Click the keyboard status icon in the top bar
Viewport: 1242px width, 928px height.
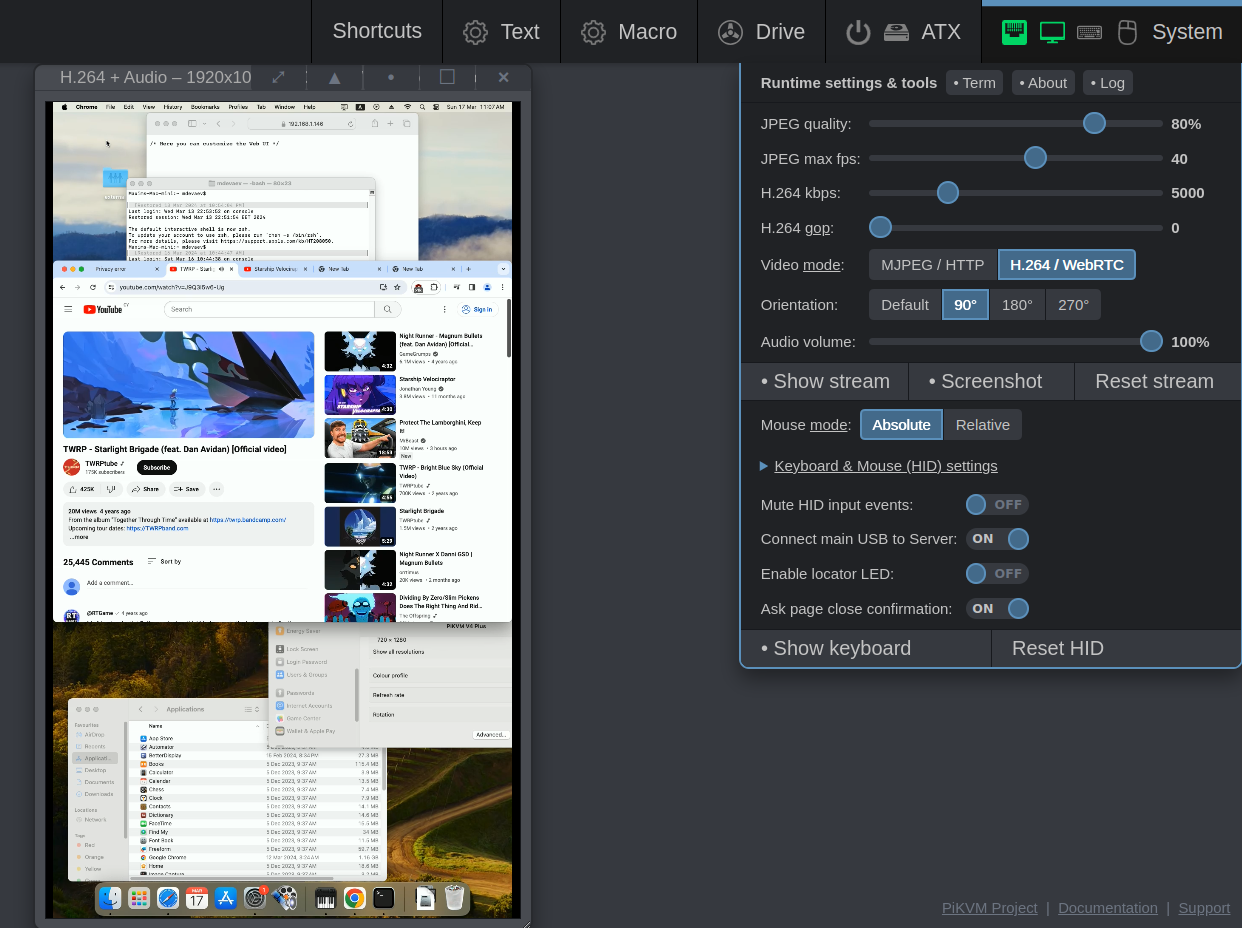[x=1089, y=32]
